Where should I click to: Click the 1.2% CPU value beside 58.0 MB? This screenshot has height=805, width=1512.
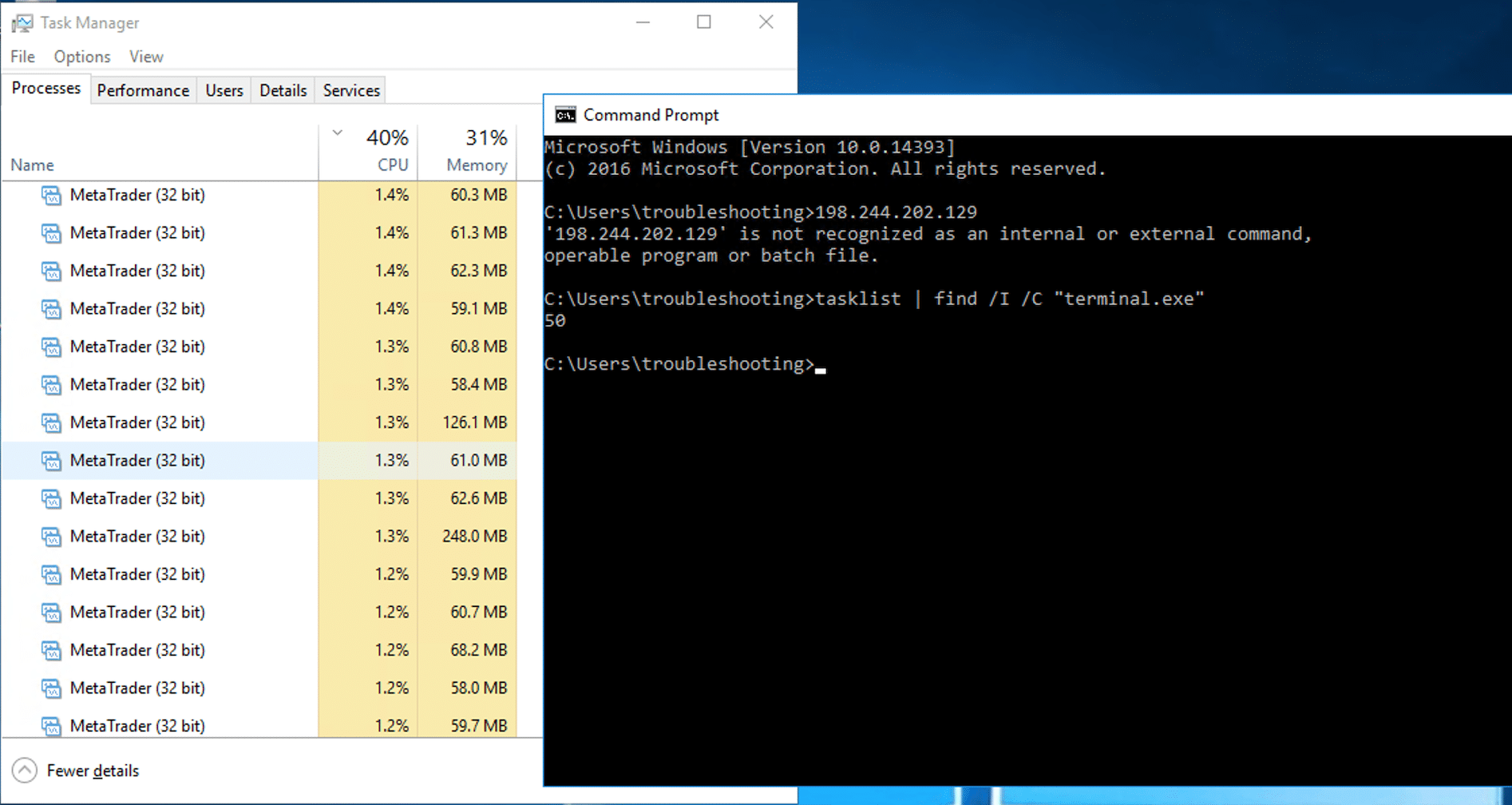click(392, 688)
